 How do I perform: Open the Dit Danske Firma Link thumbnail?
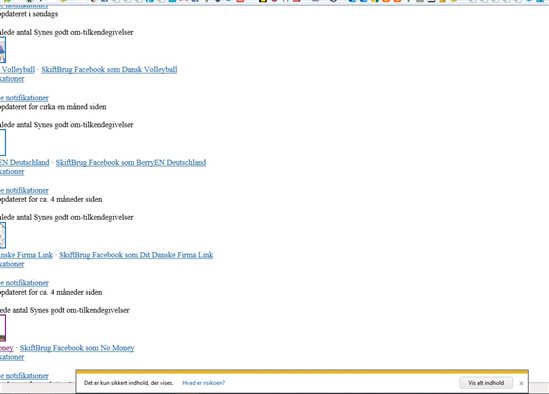[x=3, y=235]
